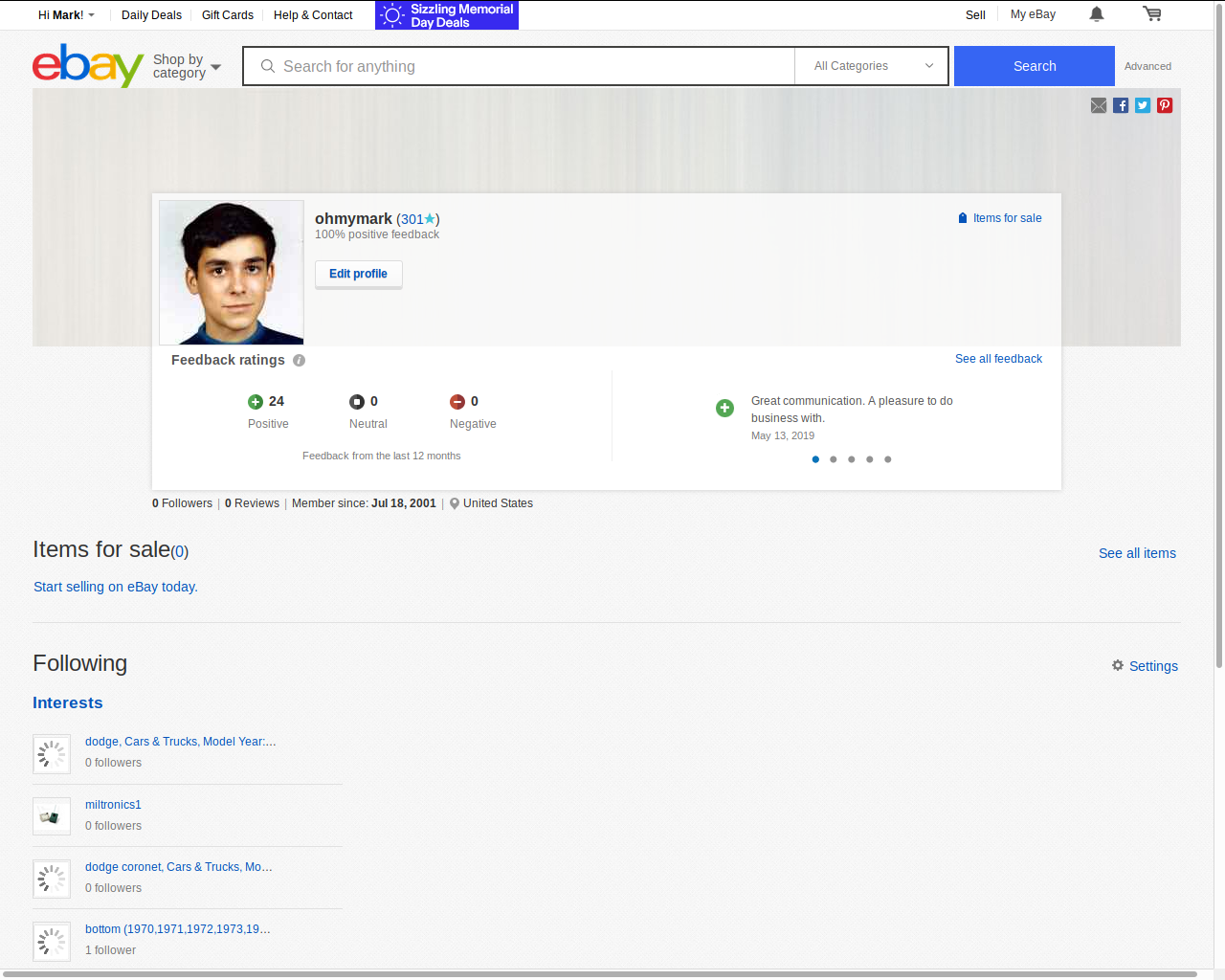Click the Items for sale tag icon
The width and height of the screenshot is (1225, 980).
point(963,218)
